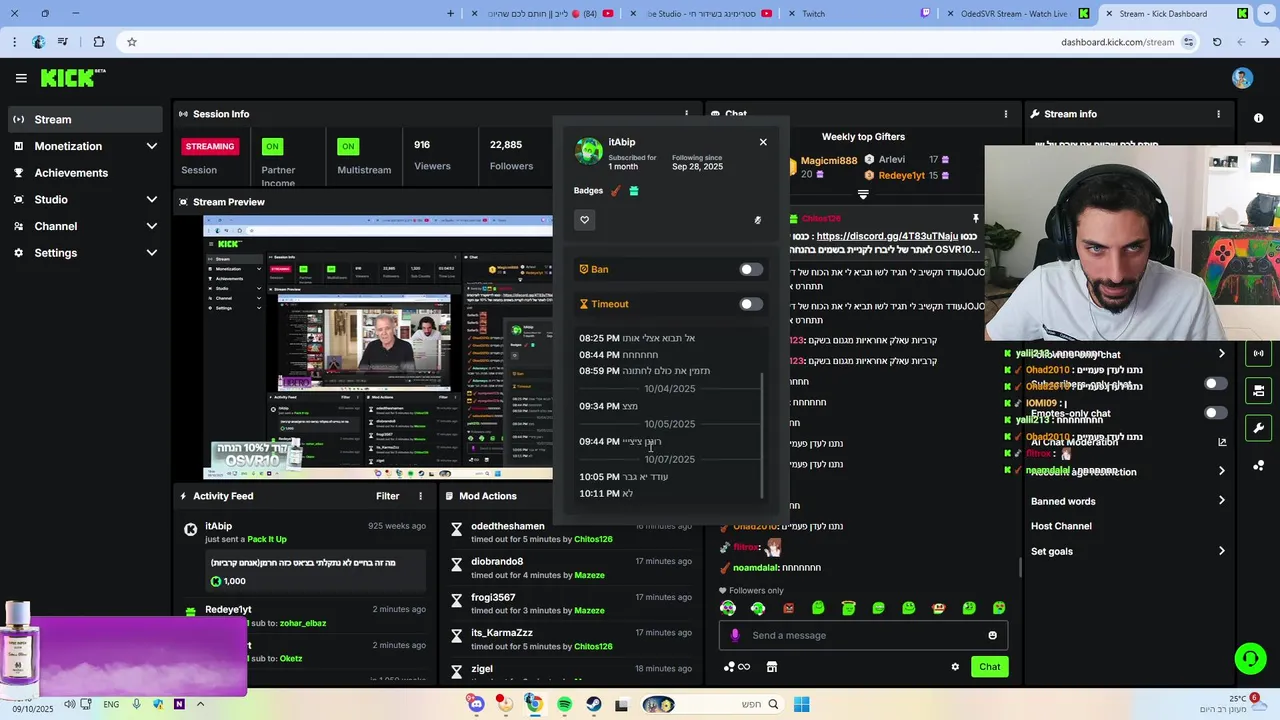Click the Stream Preview thumbnail

click(x=377, y=348)
